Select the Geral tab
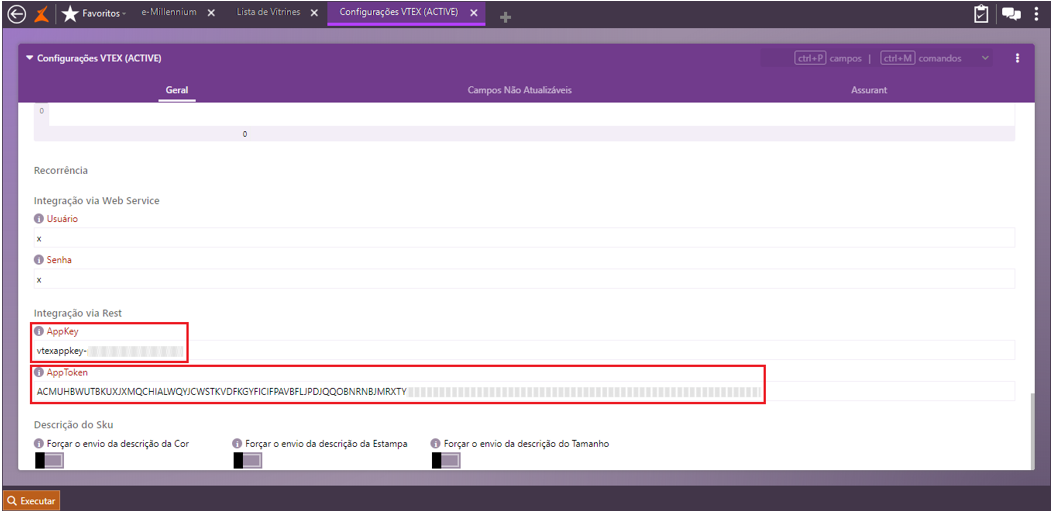The width and height of the screenshot is (1053, 528). click(x=177, y=90)
